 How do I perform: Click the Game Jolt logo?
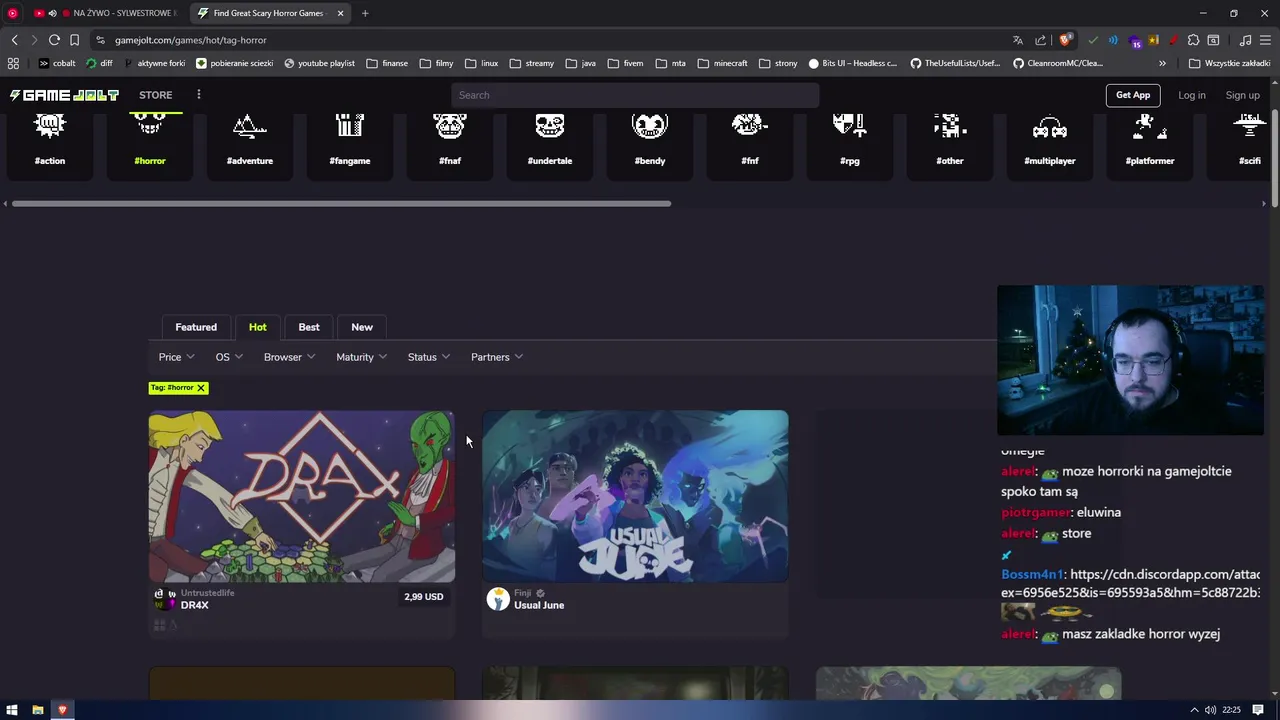pyautogui.click(x=64, y=95)
